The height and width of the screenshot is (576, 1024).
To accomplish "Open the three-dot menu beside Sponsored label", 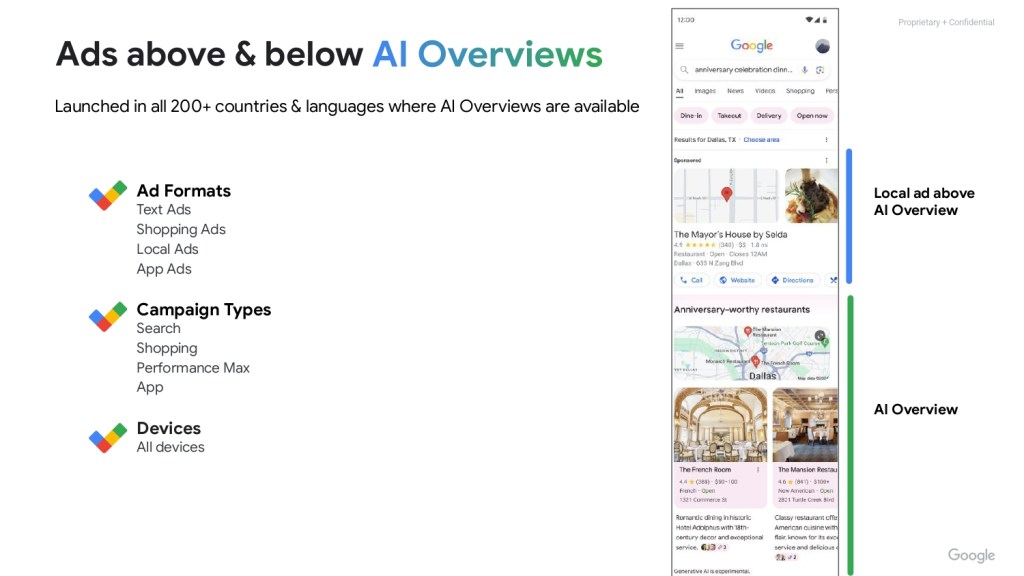I will 826,160.
